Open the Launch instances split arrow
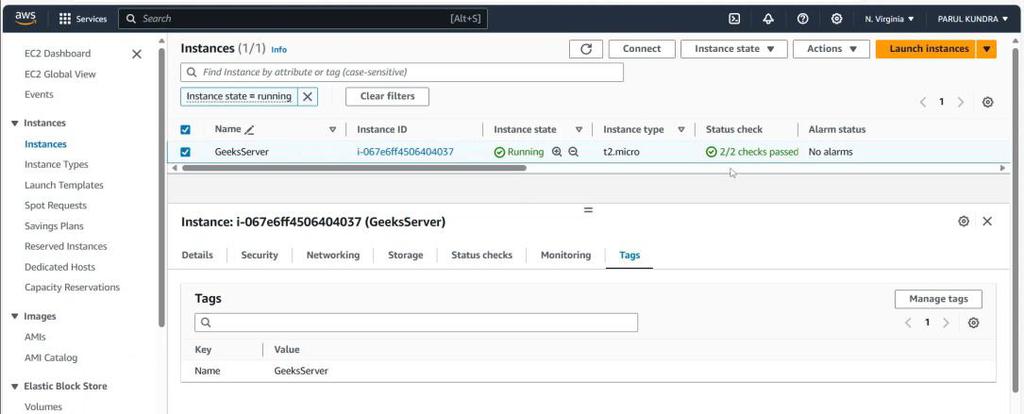Image resolution: width=1024 pixels, height=414 pixels. 987,49
